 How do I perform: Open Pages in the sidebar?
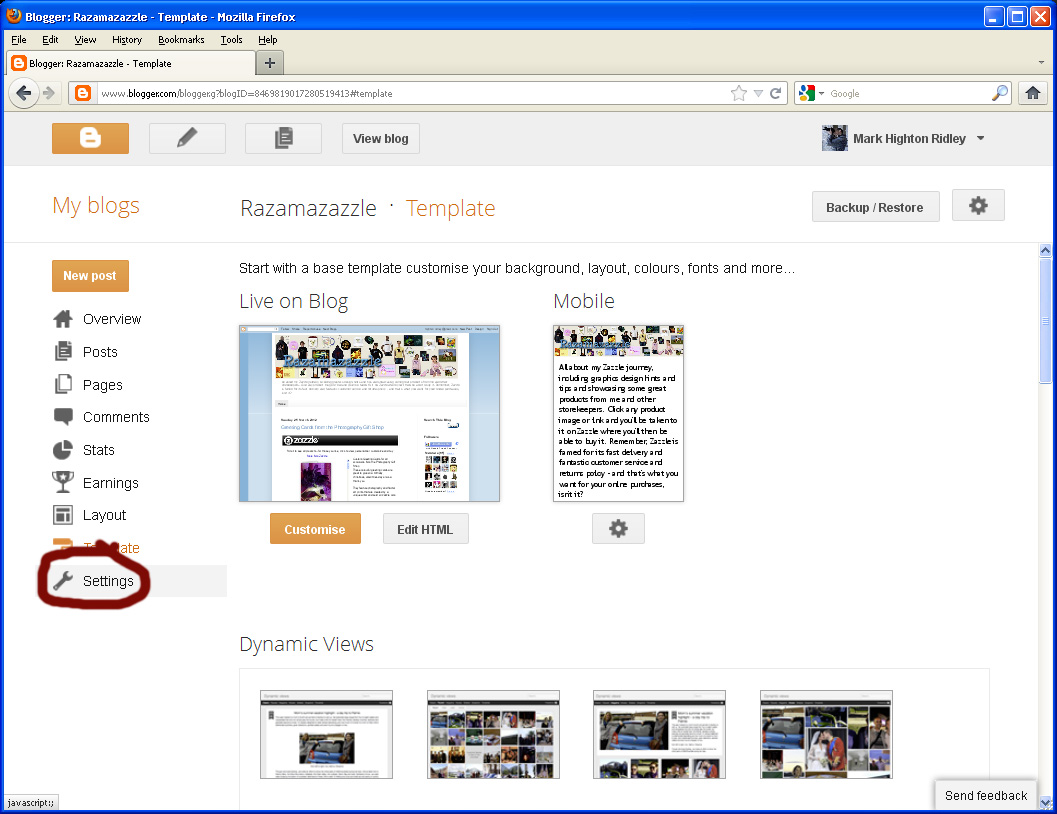tap(102, 385)
